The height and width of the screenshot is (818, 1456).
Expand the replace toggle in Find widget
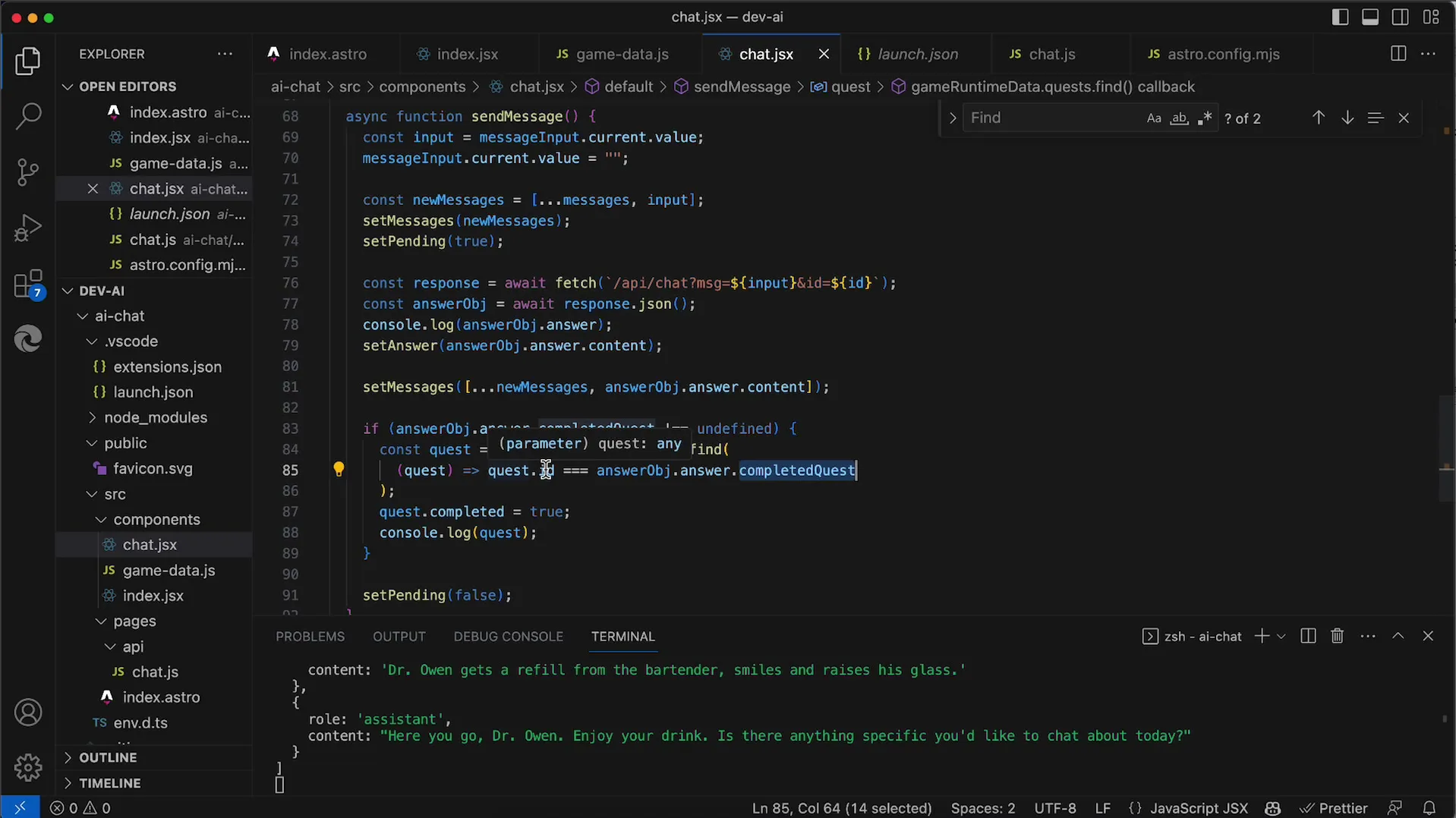point(952,118)
